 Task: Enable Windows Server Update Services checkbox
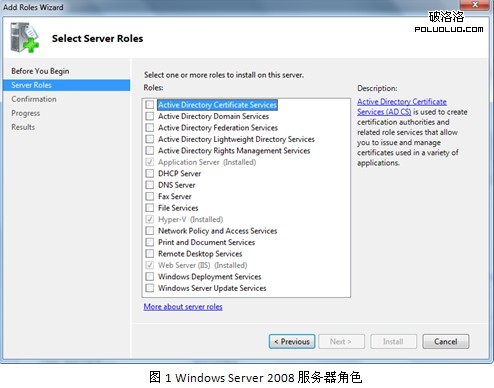(150, 288)
